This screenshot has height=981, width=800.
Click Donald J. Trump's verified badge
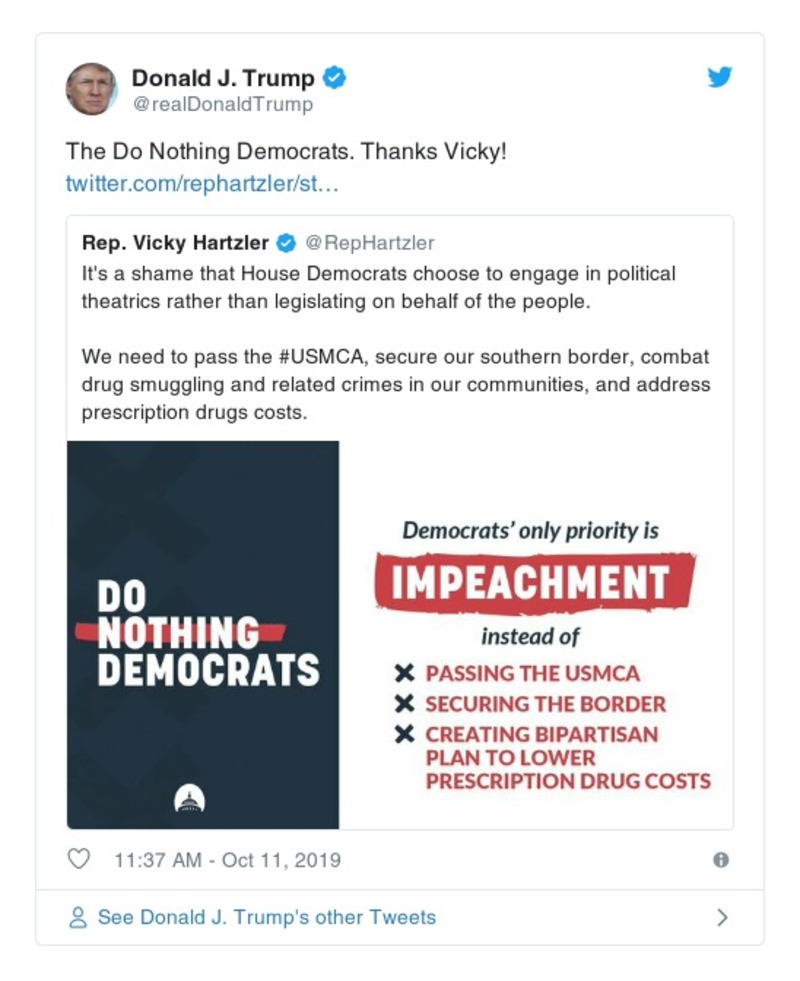334,76
